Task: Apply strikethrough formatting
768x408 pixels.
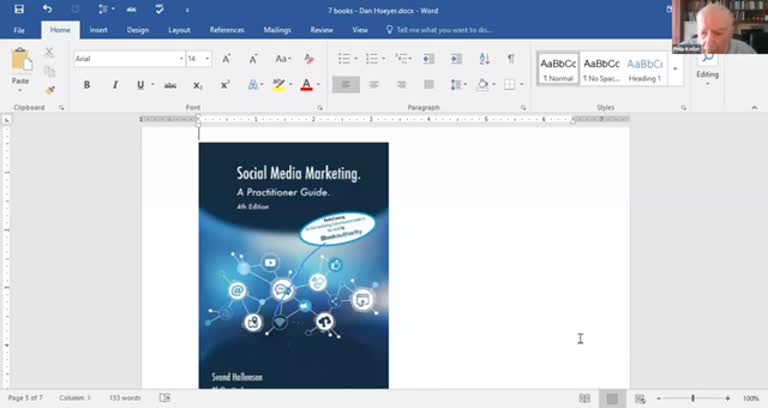Action: tap(170, 85)
